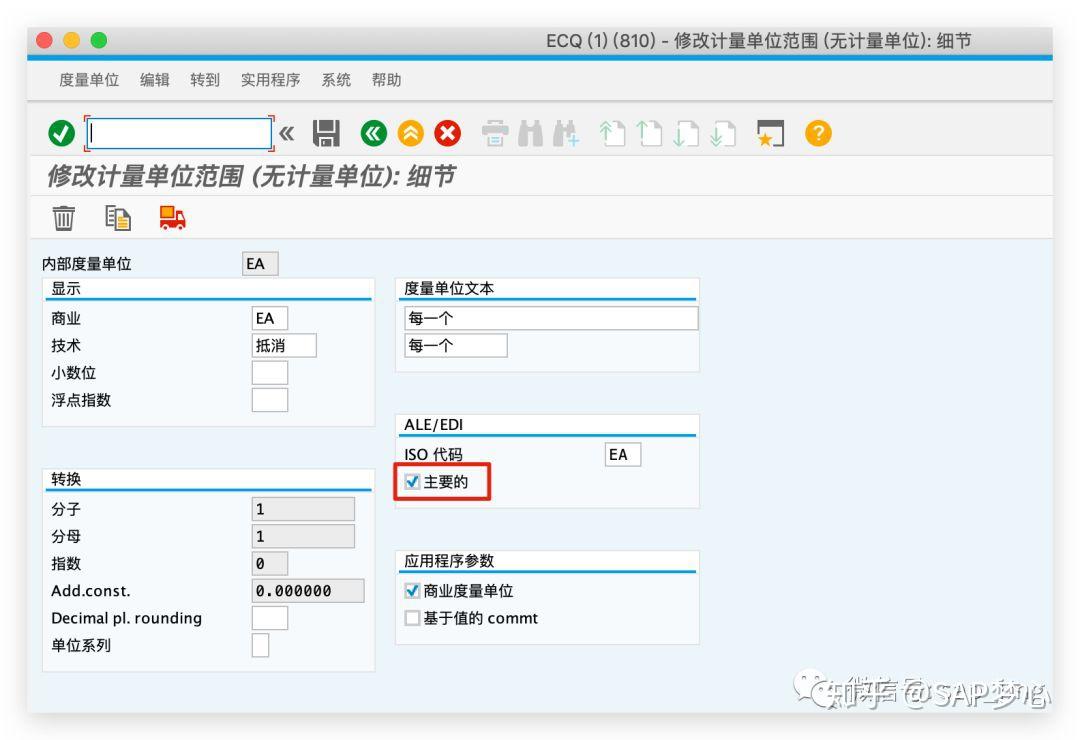Click the 分母 field
Image resolution: width=1080 pixels, height=740 pixels.
click(304, 536)
